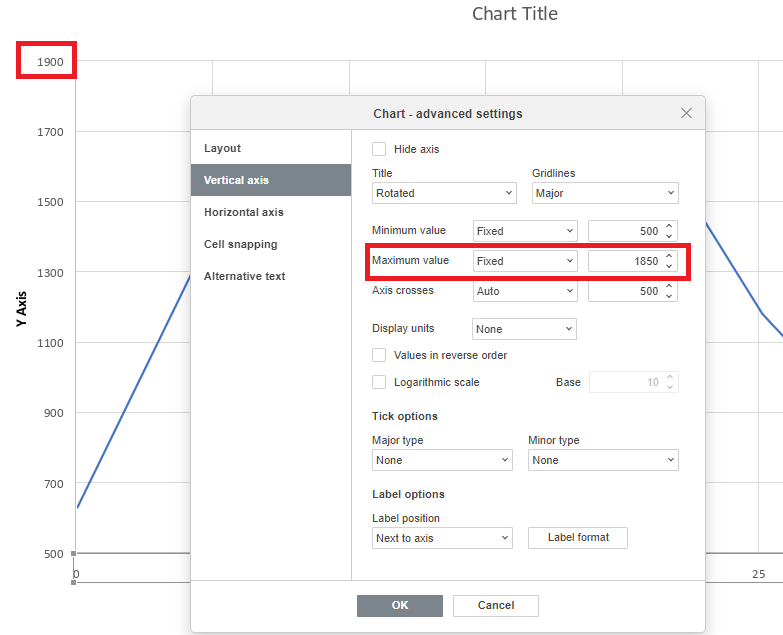Increase Axis crosses value with up arrow
The height and width of the screenshot is (635, 783).
pos(669,286)
